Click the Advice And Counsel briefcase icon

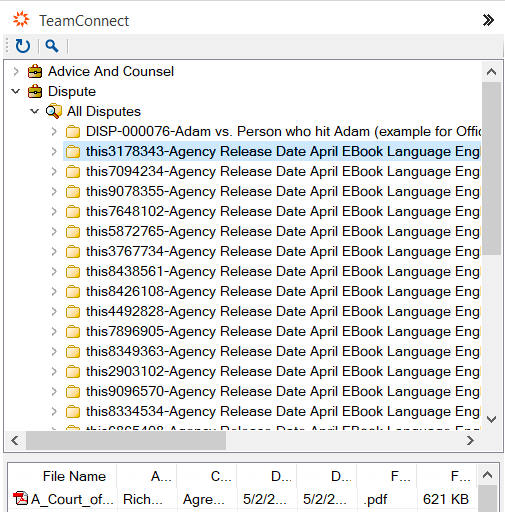(35, 71)
